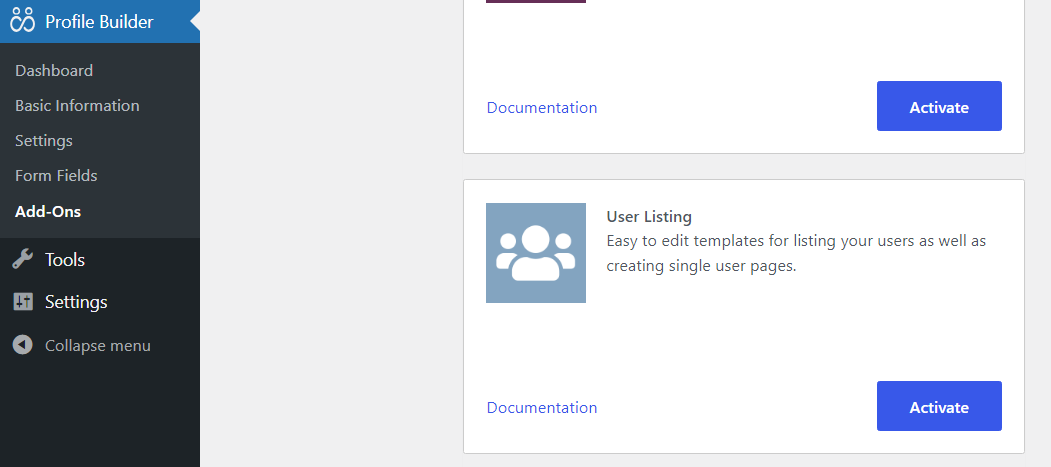Click the Settings sliders icon in sidebar

[x=23, y=302]
